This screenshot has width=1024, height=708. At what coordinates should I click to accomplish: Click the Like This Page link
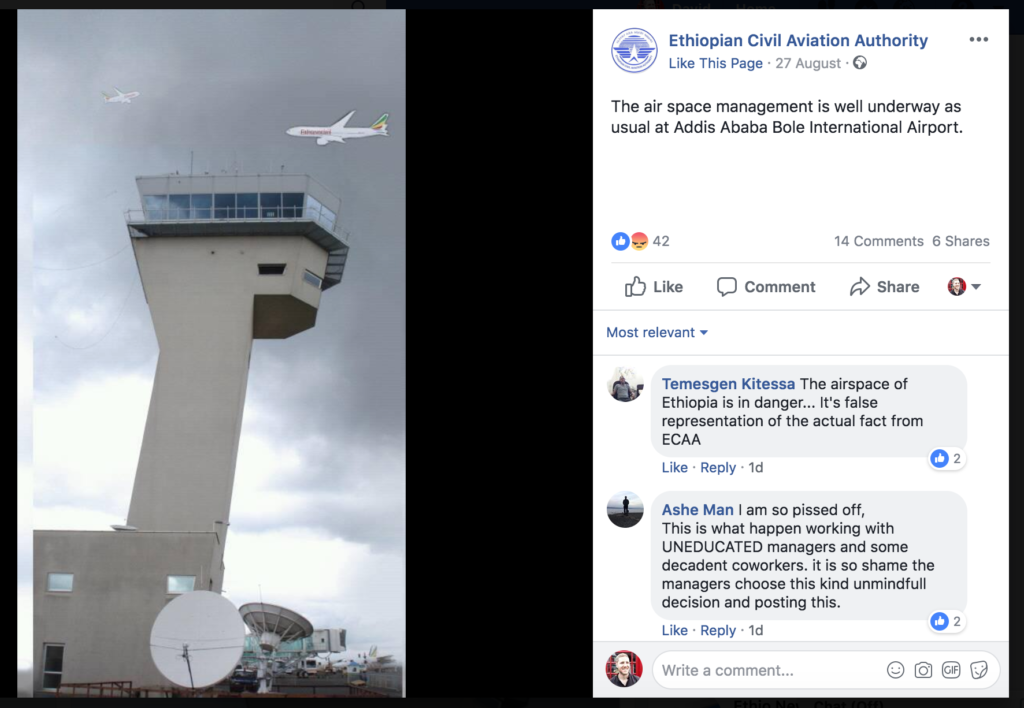coord(715,63)
